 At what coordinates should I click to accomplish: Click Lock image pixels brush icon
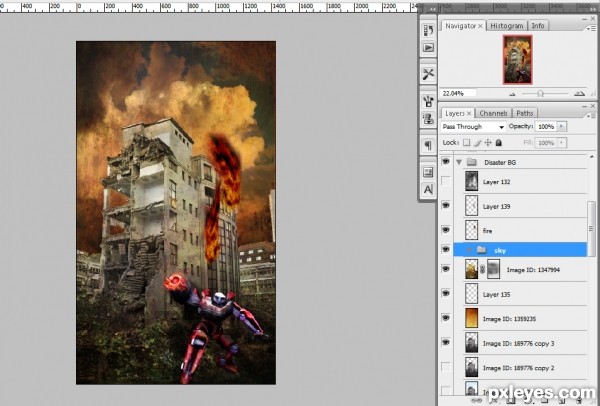click(x=477, y=143)
